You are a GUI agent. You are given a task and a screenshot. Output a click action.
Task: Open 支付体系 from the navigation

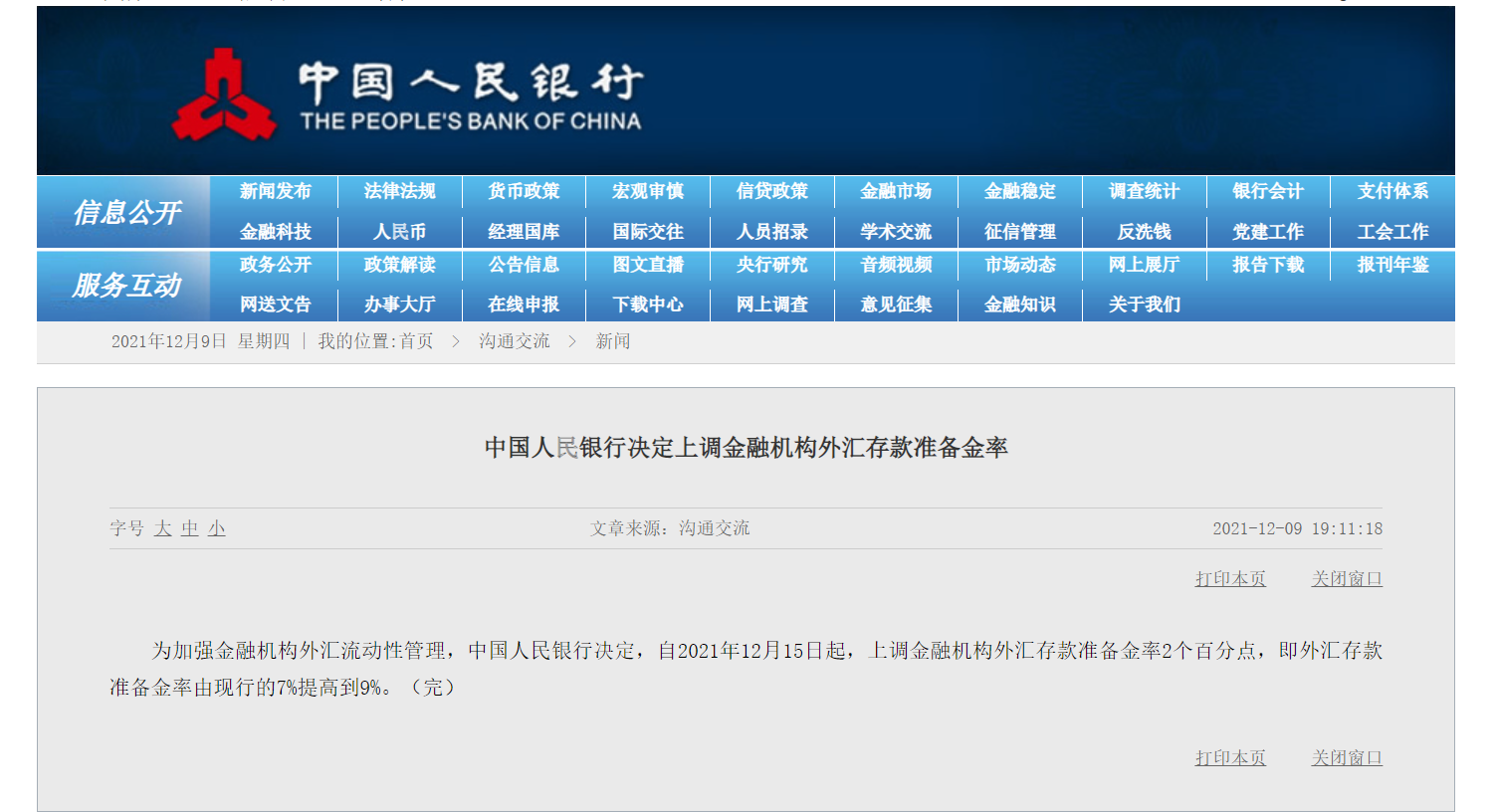point(1392,191)
